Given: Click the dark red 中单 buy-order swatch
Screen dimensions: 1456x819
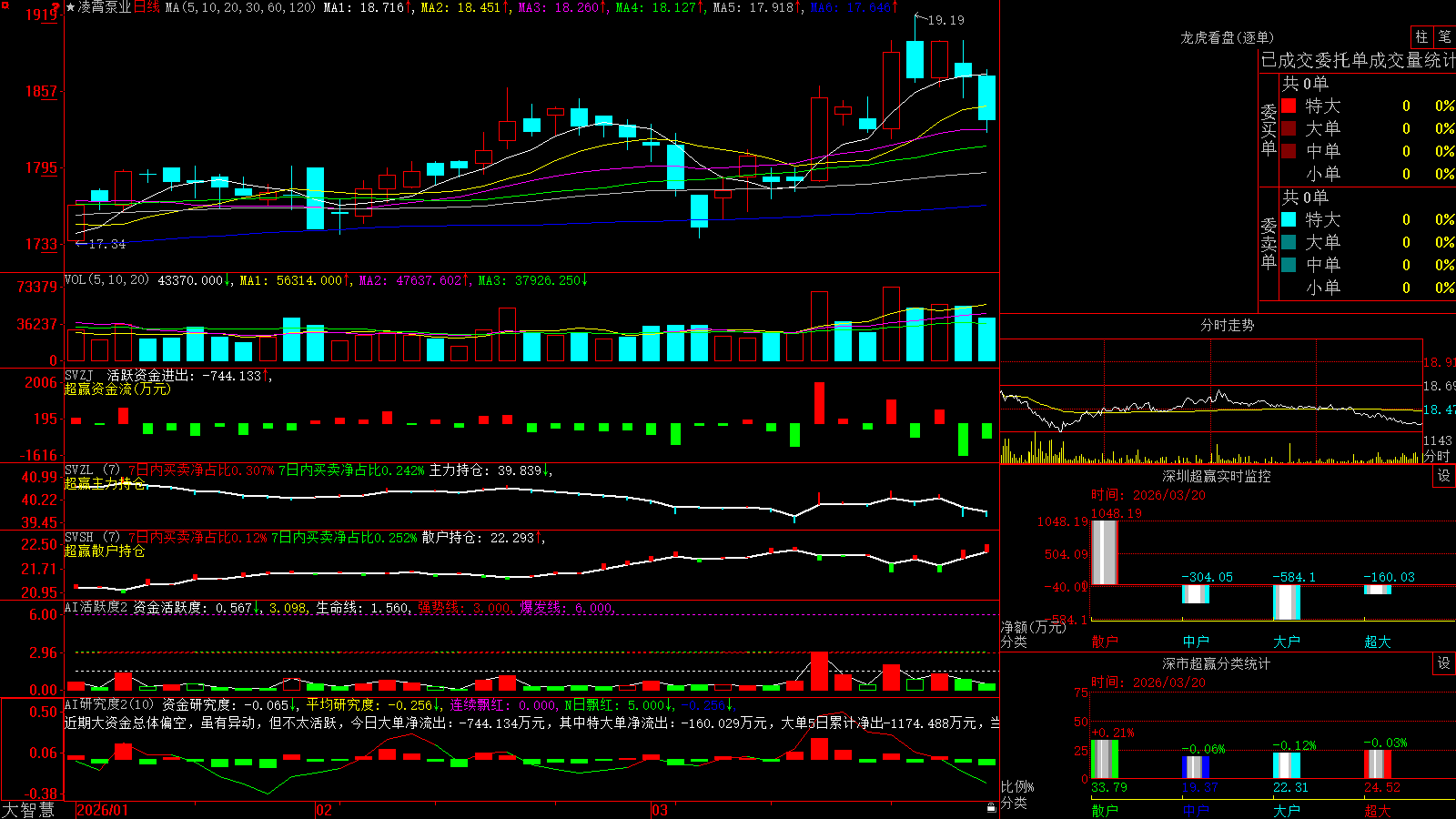Looking at the screenshot, I should tap(1289, 151).
